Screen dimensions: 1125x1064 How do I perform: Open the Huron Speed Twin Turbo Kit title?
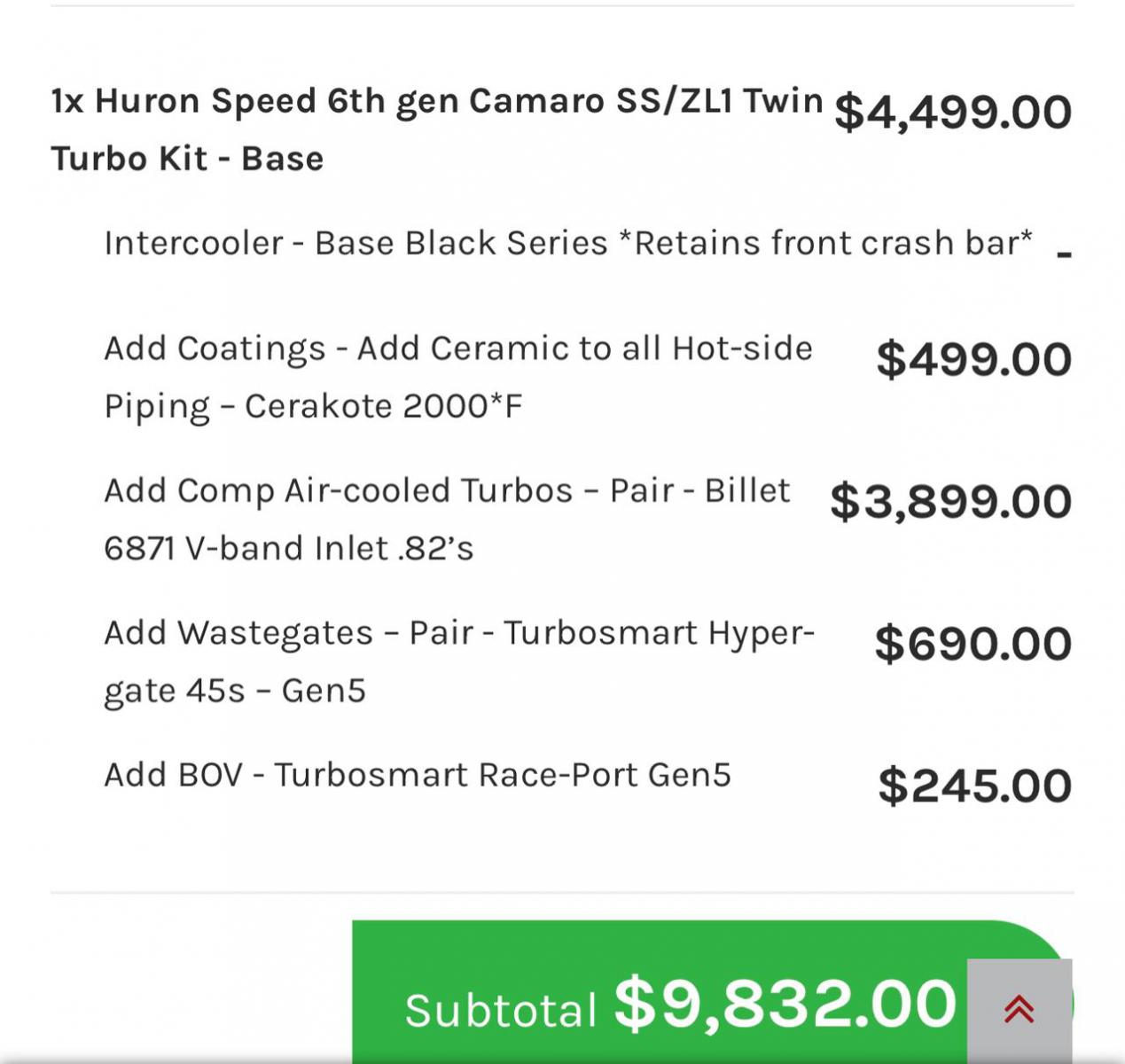pyautogui.click(x=436, y=129)
